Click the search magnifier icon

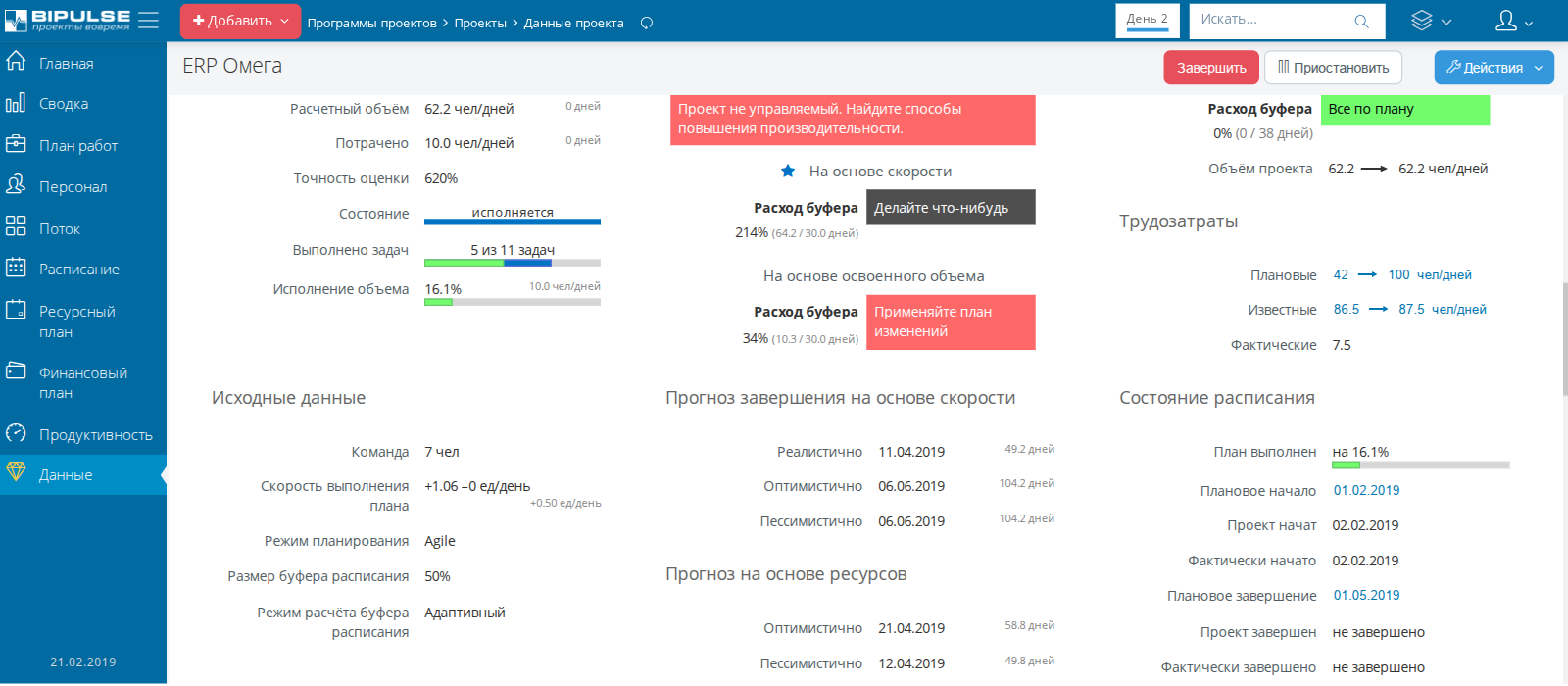[x=1361, y=21]
